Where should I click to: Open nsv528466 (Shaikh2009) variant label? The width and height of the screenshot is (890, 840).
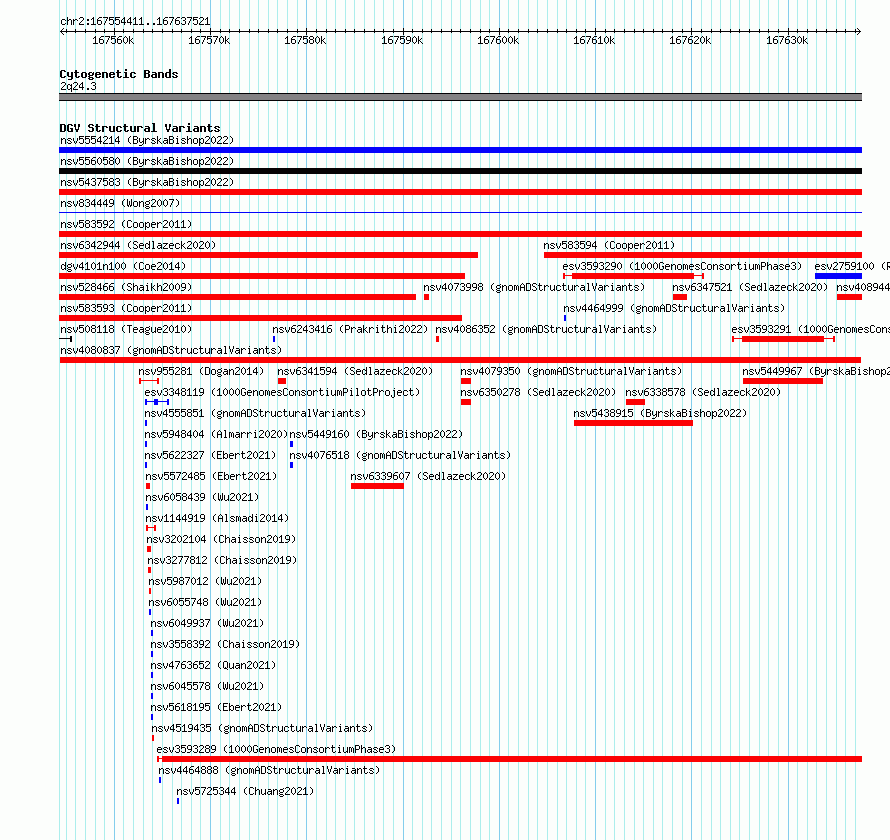(126, 287)
